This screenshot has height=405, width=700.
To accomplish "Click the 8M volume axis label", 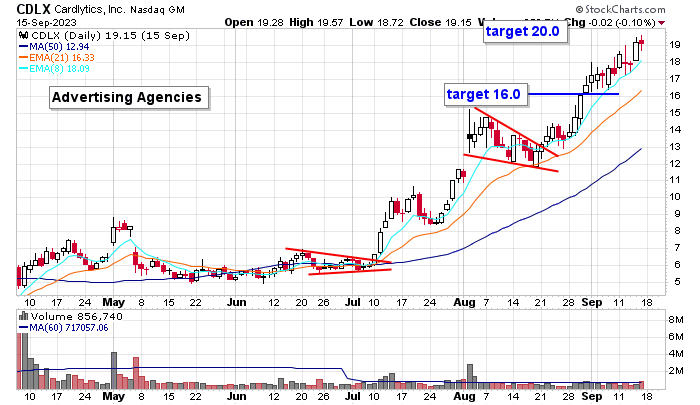I will (x=676, y=320).
